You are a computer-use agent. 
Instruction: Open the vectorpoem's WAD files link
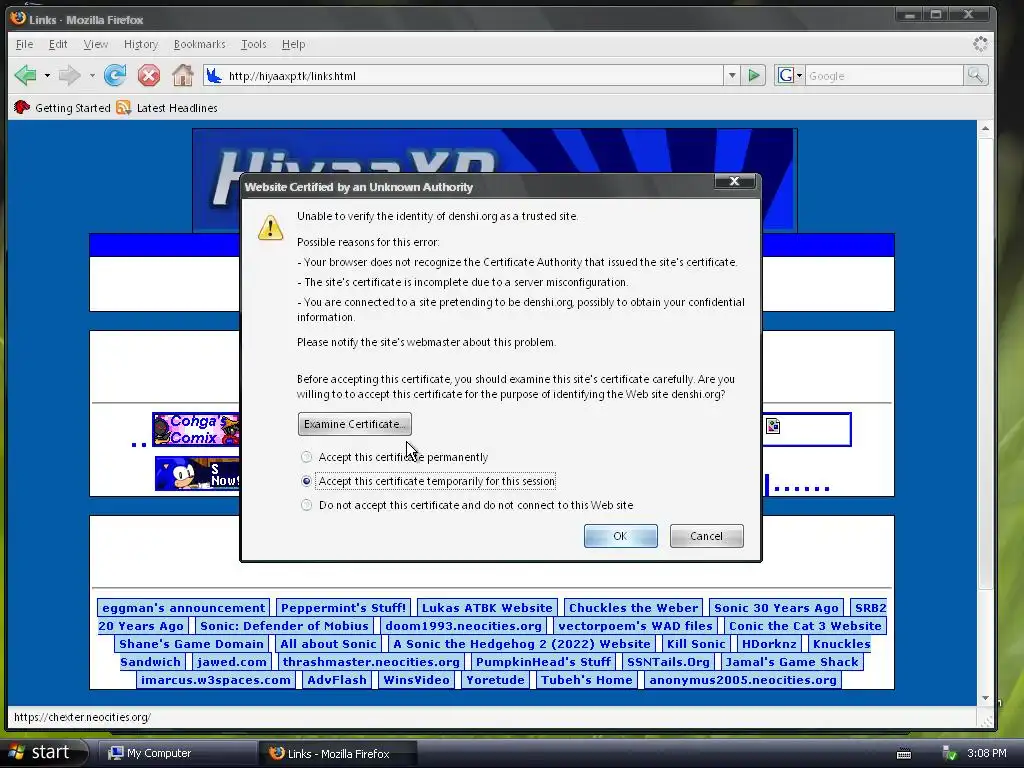coord(635,626)
